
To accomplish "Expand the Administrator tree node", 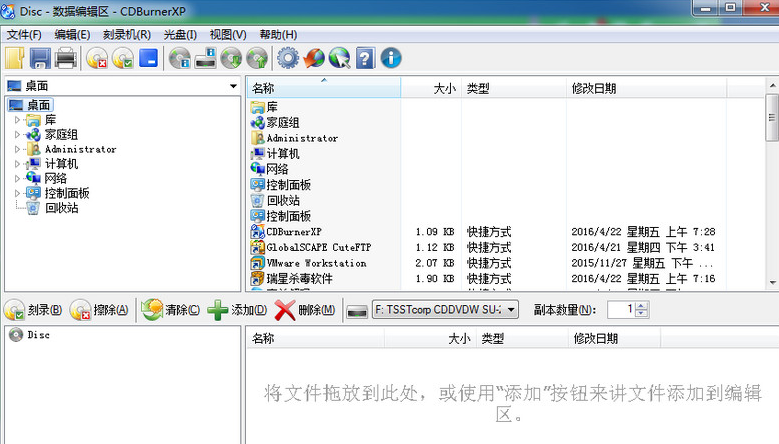I will pyautogui.click(x=17, y=149).
